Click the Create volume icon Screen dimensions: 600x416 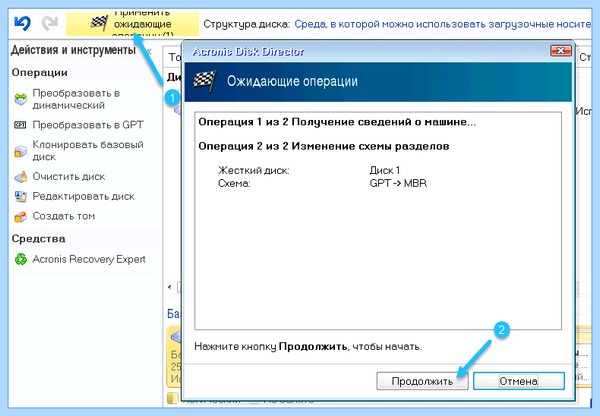point(21,216)
